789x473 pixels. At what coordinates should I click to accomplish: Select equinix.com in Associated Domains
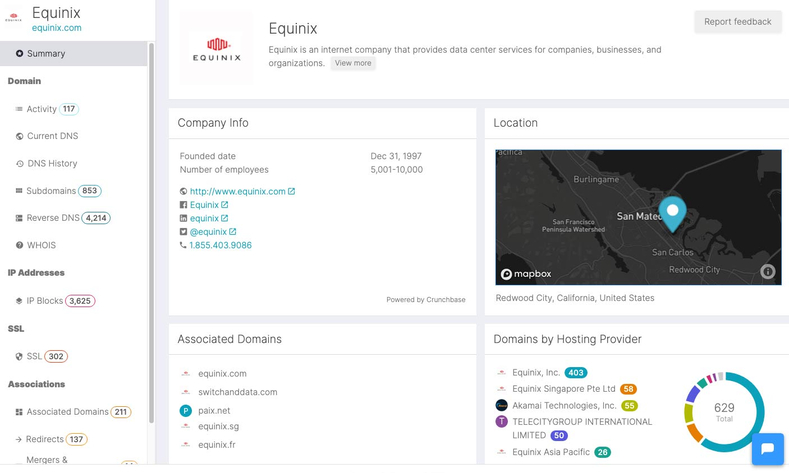[222, 374]
